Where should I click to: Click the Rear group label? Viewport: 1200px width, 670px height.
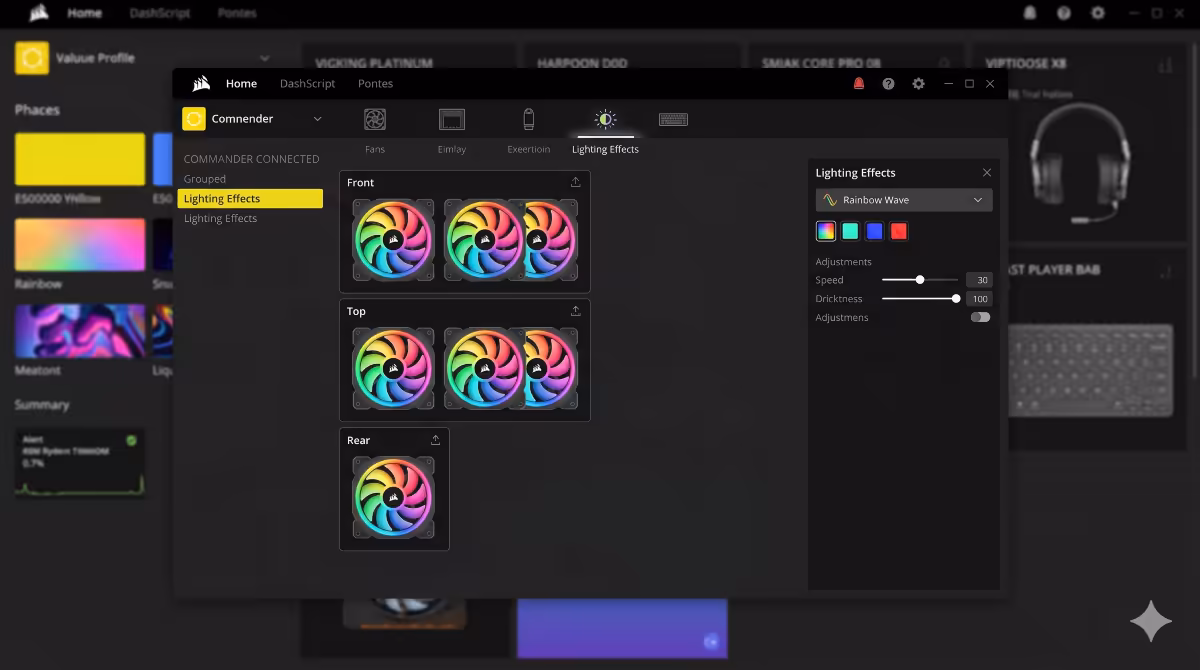[x=358, y=440]
